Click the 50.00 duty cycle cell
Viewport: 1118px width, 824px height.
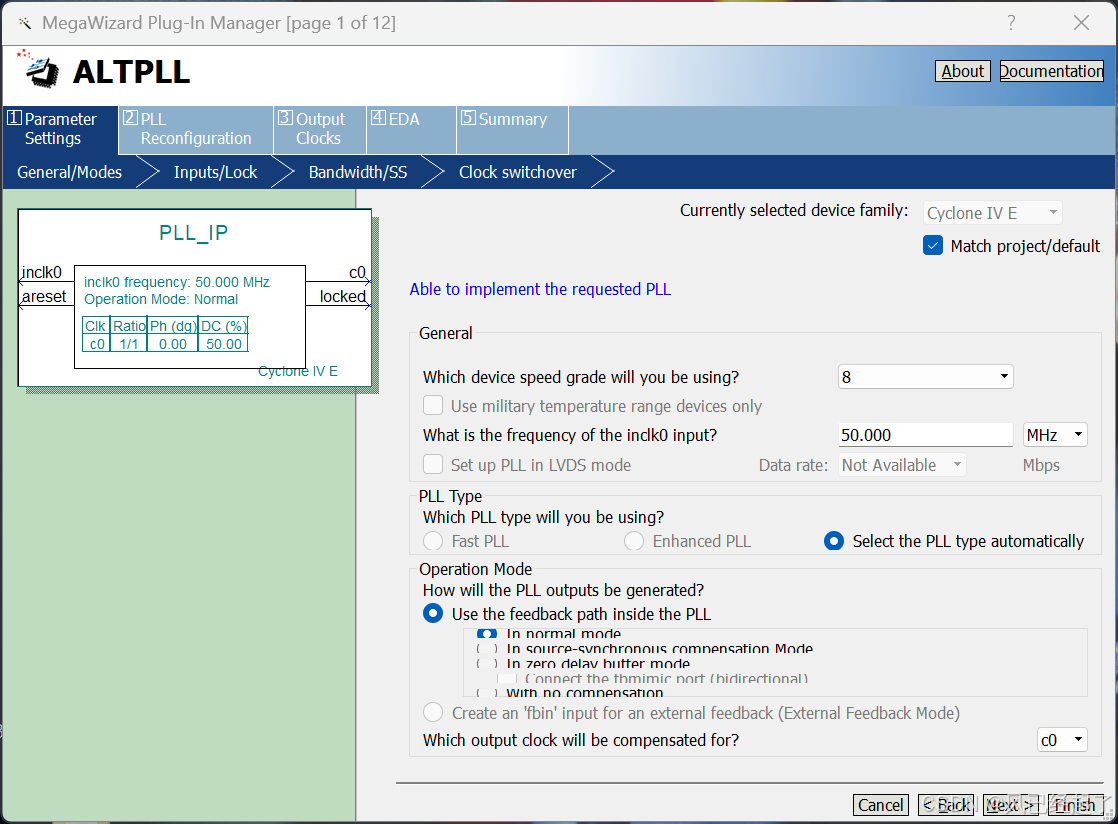[x=224, y=344]
